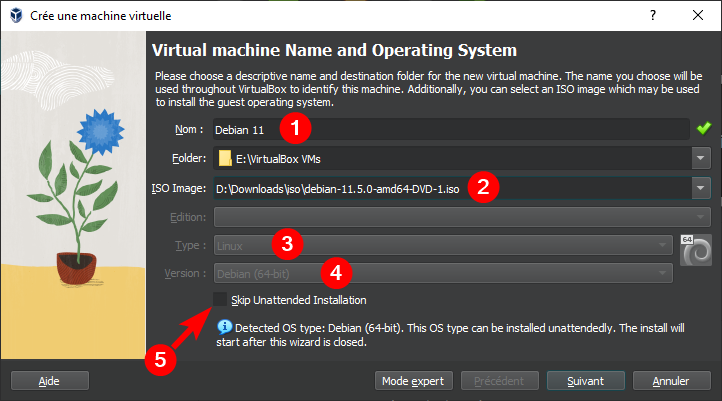Click the Folder: label

(189, 158)
